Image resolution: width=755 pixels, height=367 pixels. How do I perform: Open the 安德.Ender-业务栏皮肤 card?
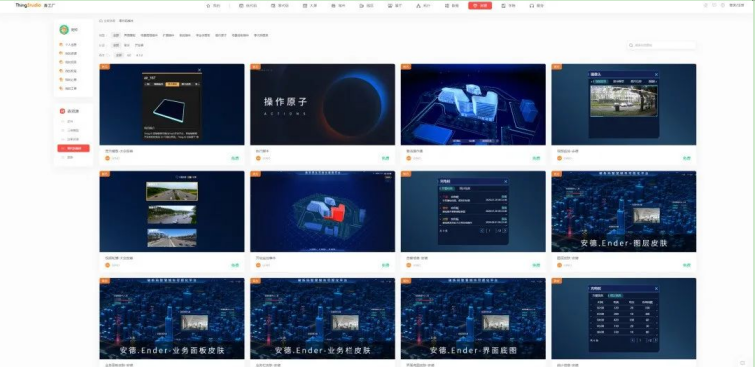[x=322, y=318]
